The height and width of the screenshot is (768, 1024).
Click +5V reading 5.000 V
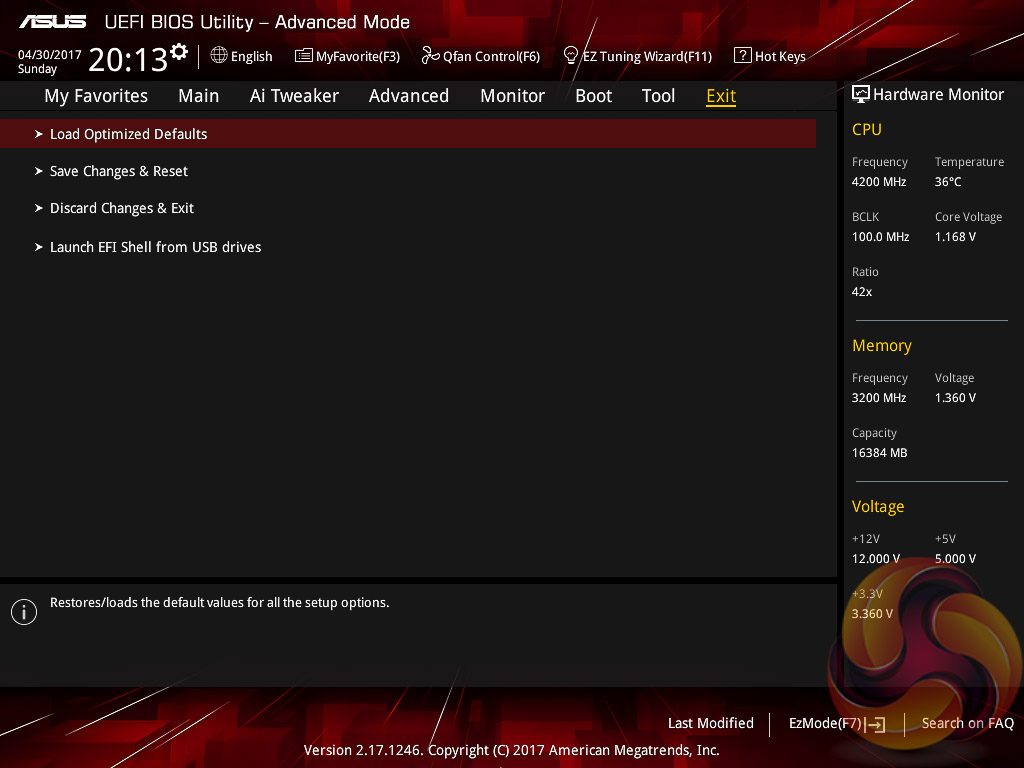point(955,559)
